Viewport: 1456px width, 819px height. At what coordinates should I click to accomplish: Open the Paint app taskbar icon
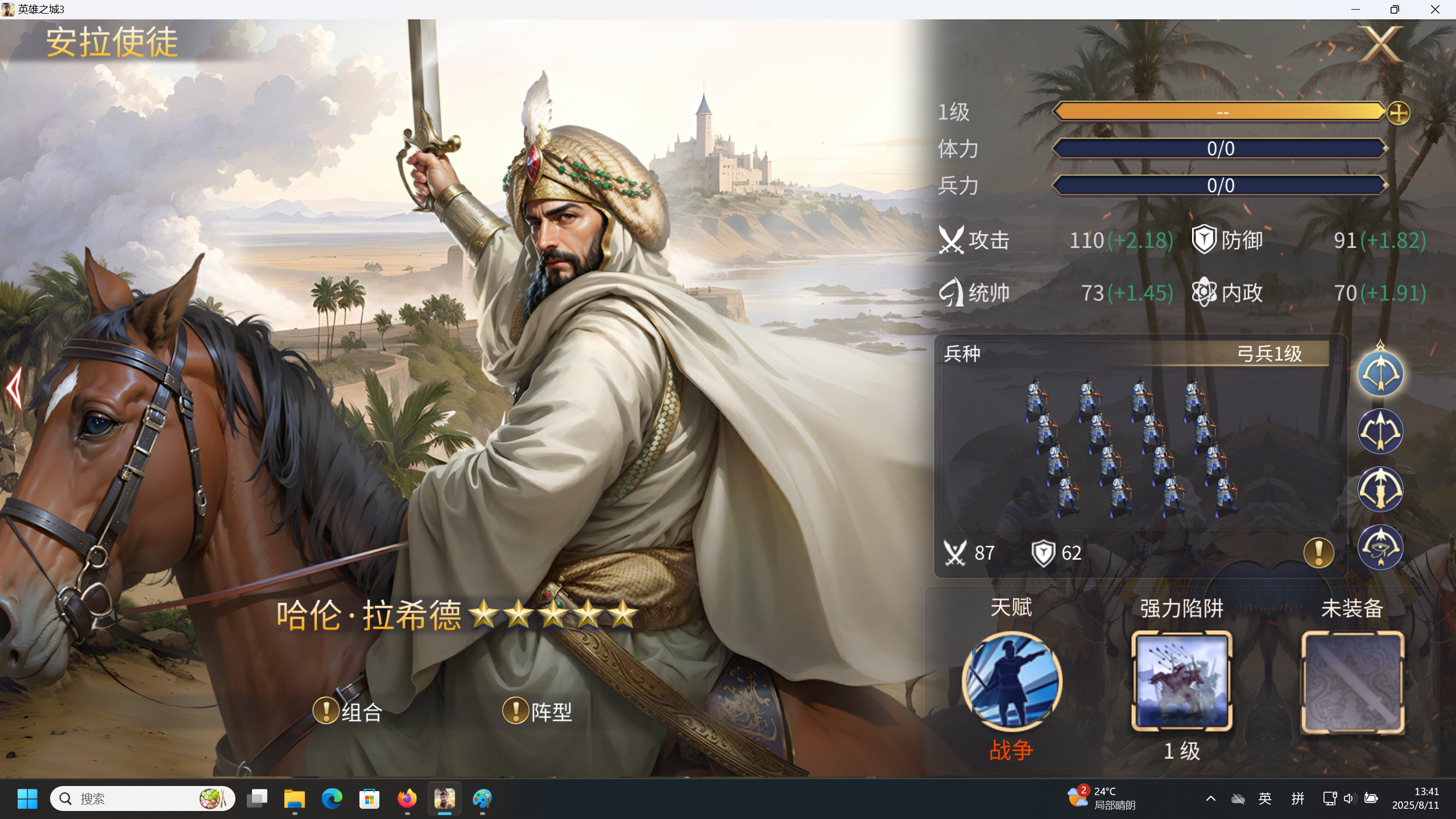pos(482,799)
